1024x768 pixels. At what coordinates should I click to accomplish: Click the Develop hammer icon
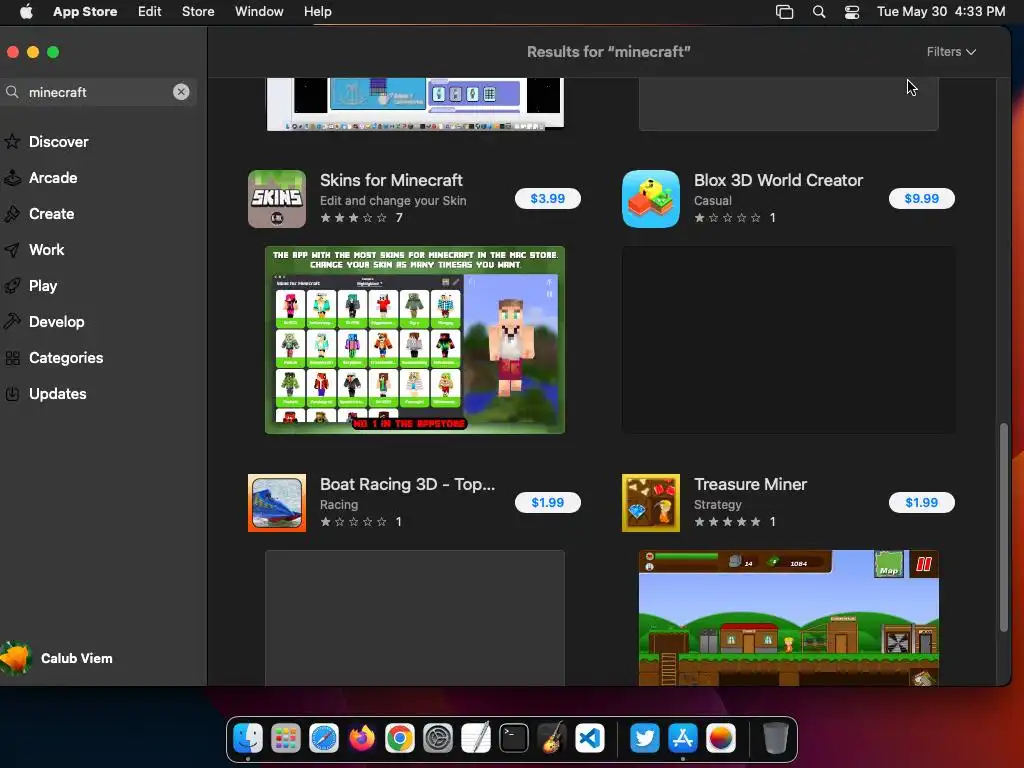[12, 322]
